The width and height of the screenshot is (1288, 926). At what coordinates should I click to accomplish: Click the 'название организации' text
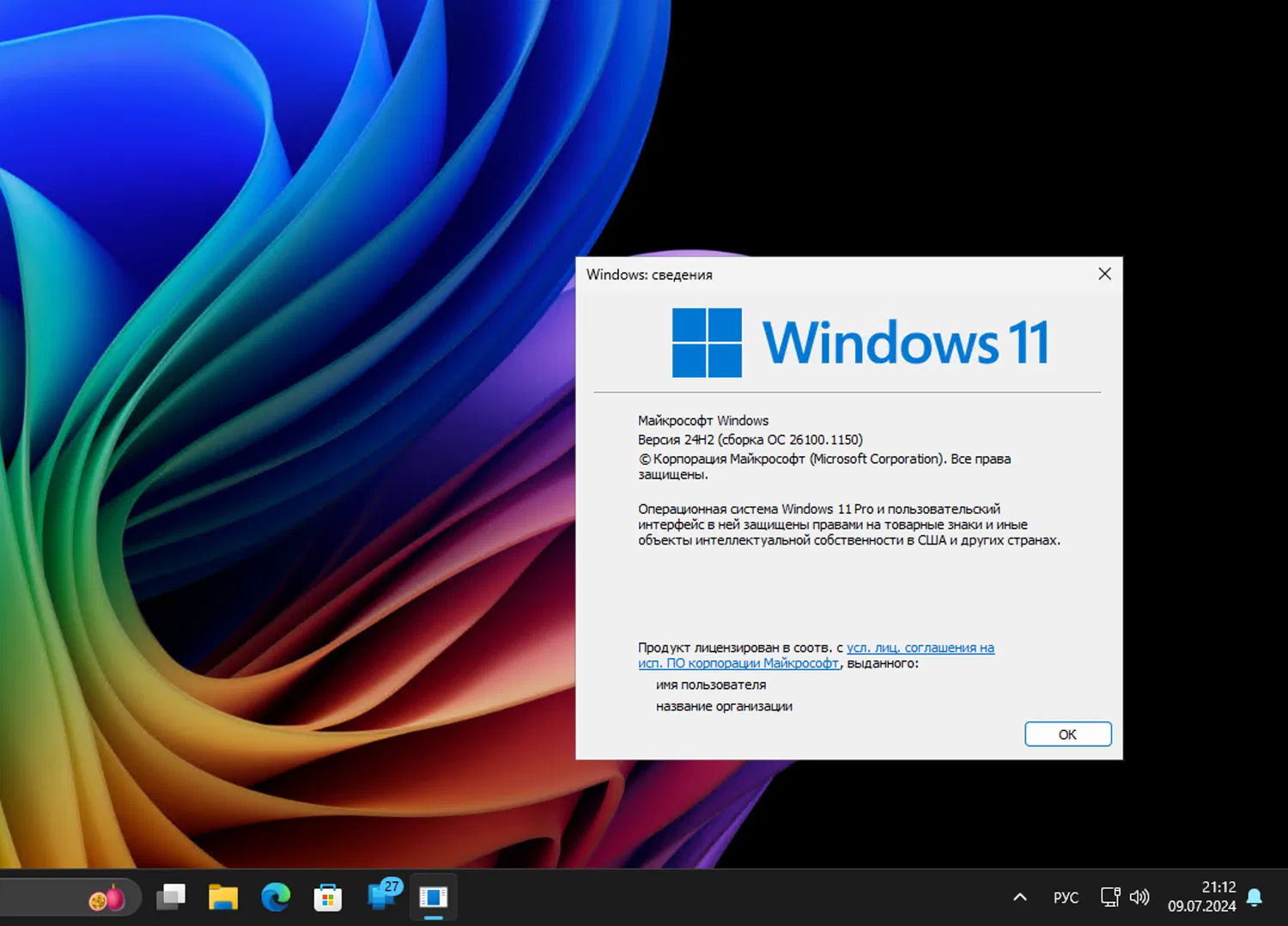(724, 706)
